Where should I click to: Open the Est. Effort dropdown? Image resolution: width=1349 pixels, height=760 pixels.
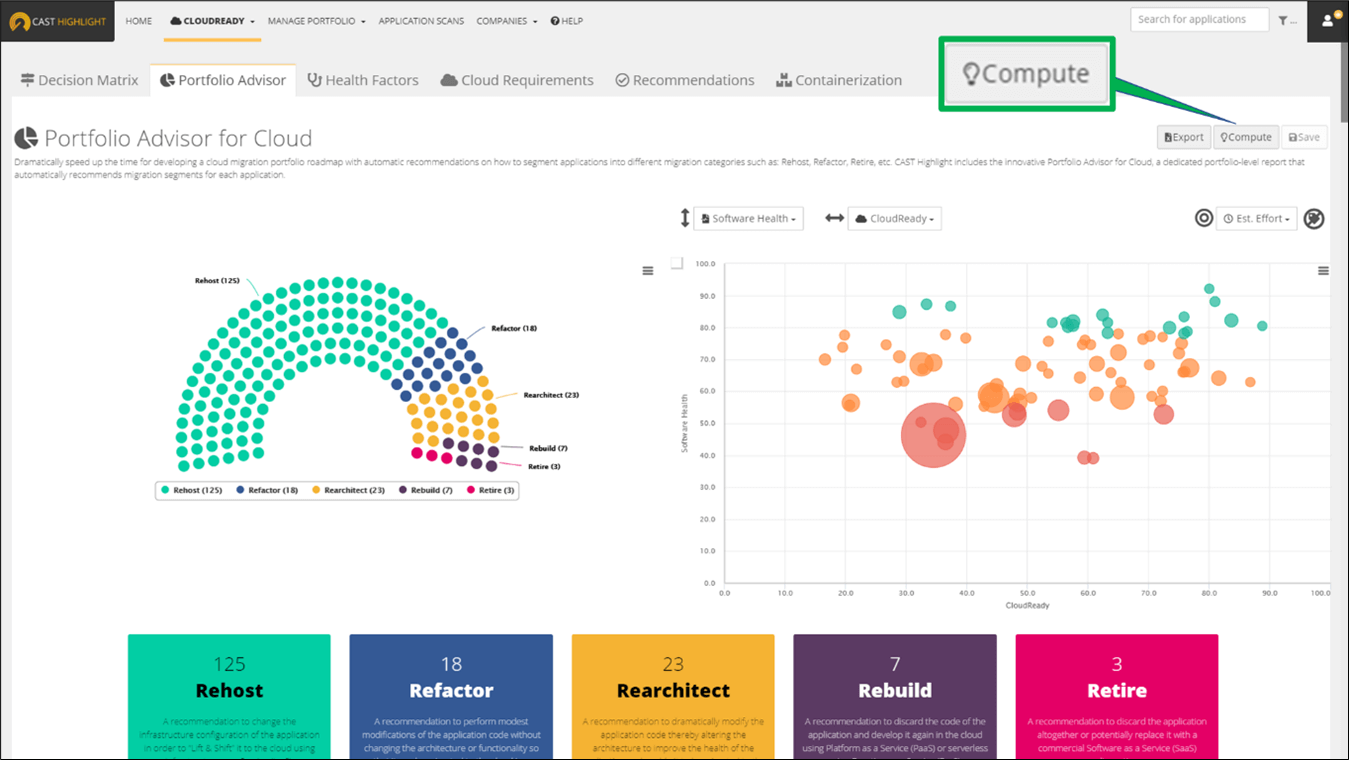1256,218
